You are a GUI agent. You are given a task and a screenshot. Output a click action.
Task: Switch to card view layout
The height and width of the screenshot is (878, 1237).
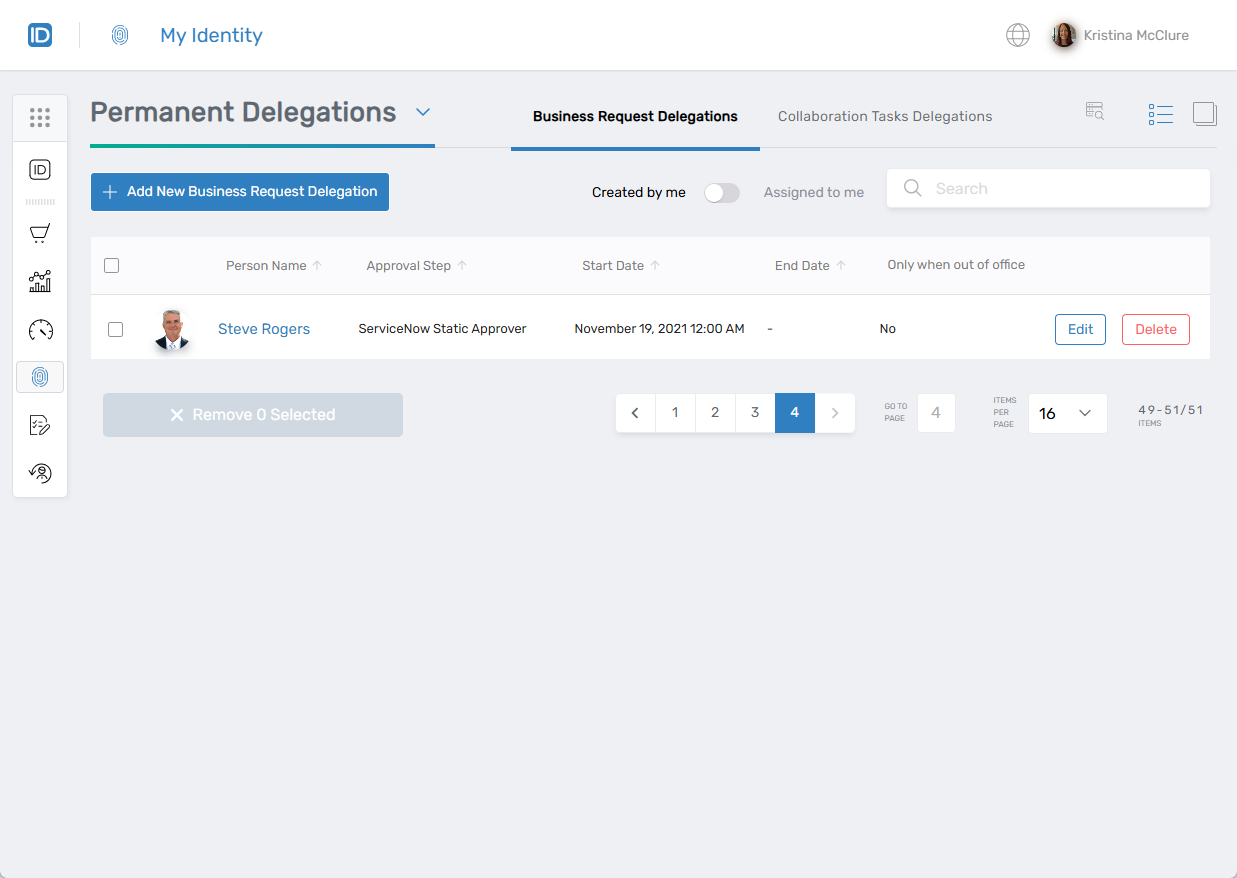click(x=1205, y=113)
